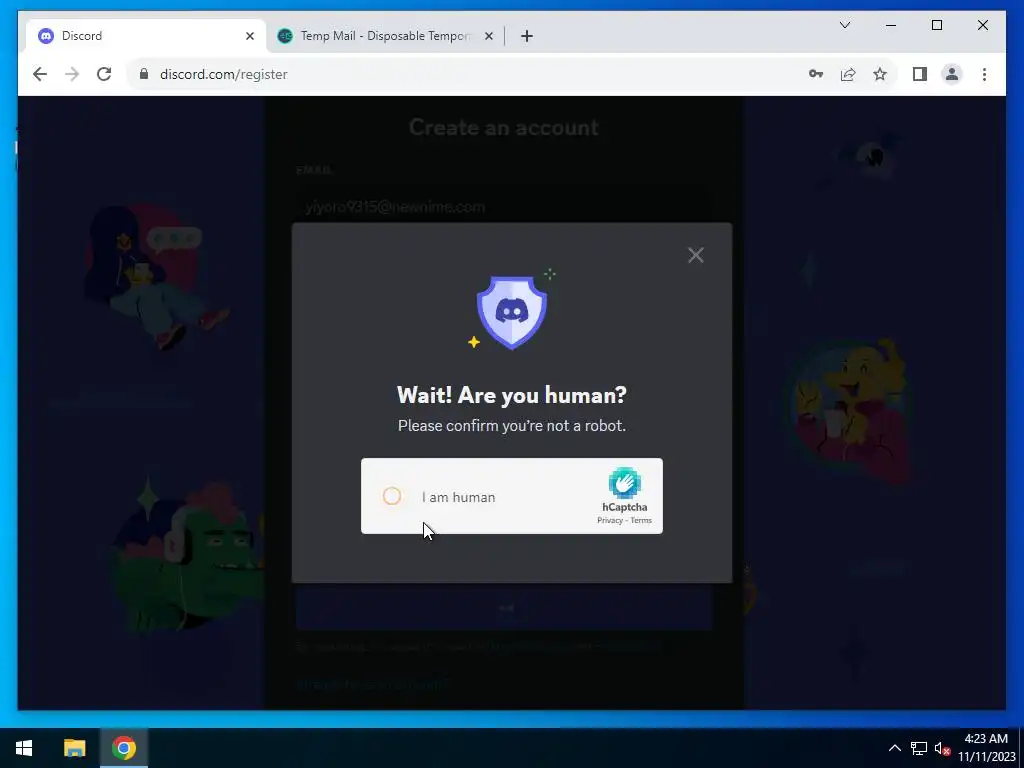Click "Please confirm you're not a robot." text
This screenshot has width=1024, height=768.
pos(512,426)
